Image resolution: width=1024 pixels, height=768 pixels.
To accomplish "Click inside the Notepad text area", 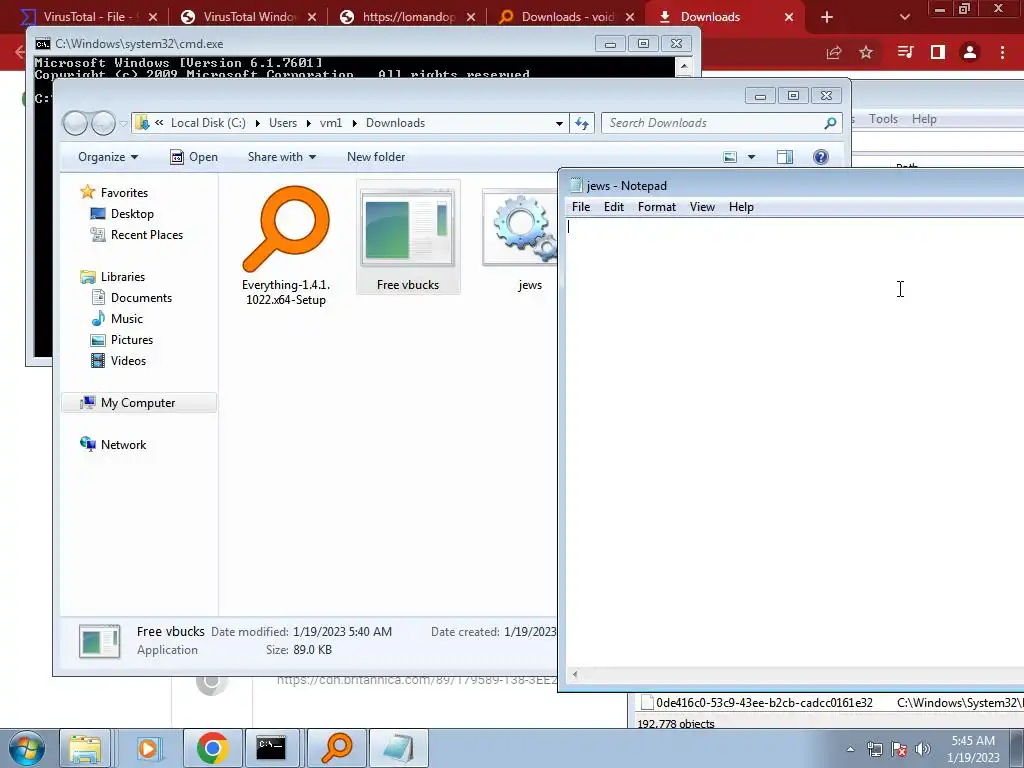I will [x=794, y=442].
